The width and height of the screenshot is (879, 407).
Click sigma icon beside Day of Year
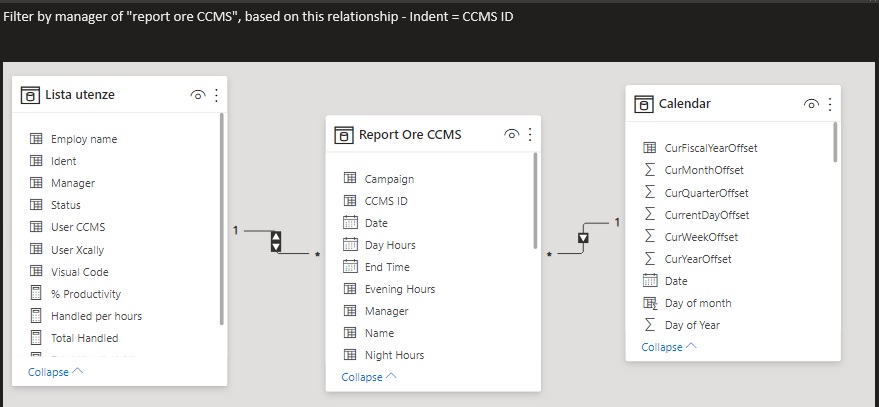click(x=650, y=325)
